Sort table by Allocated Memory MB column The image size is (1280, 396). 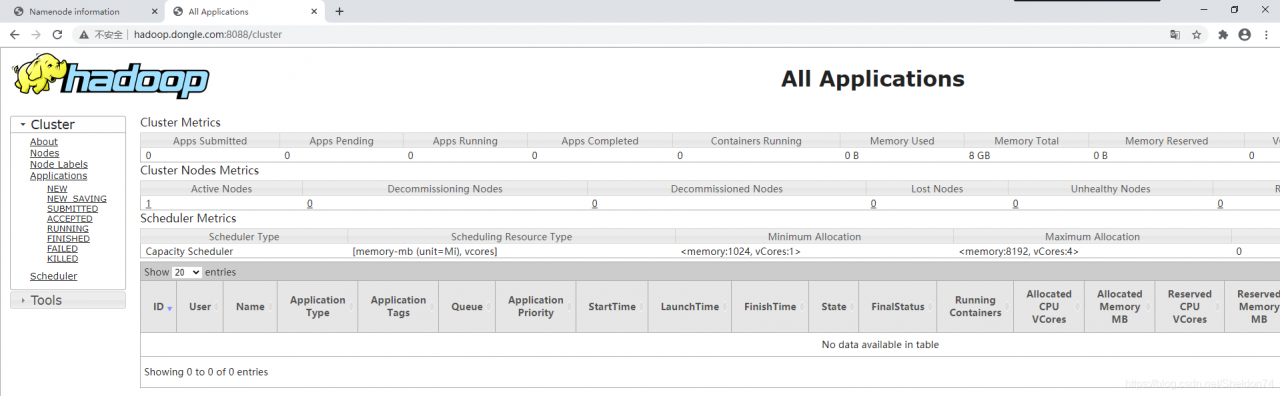click(1119, 307)
